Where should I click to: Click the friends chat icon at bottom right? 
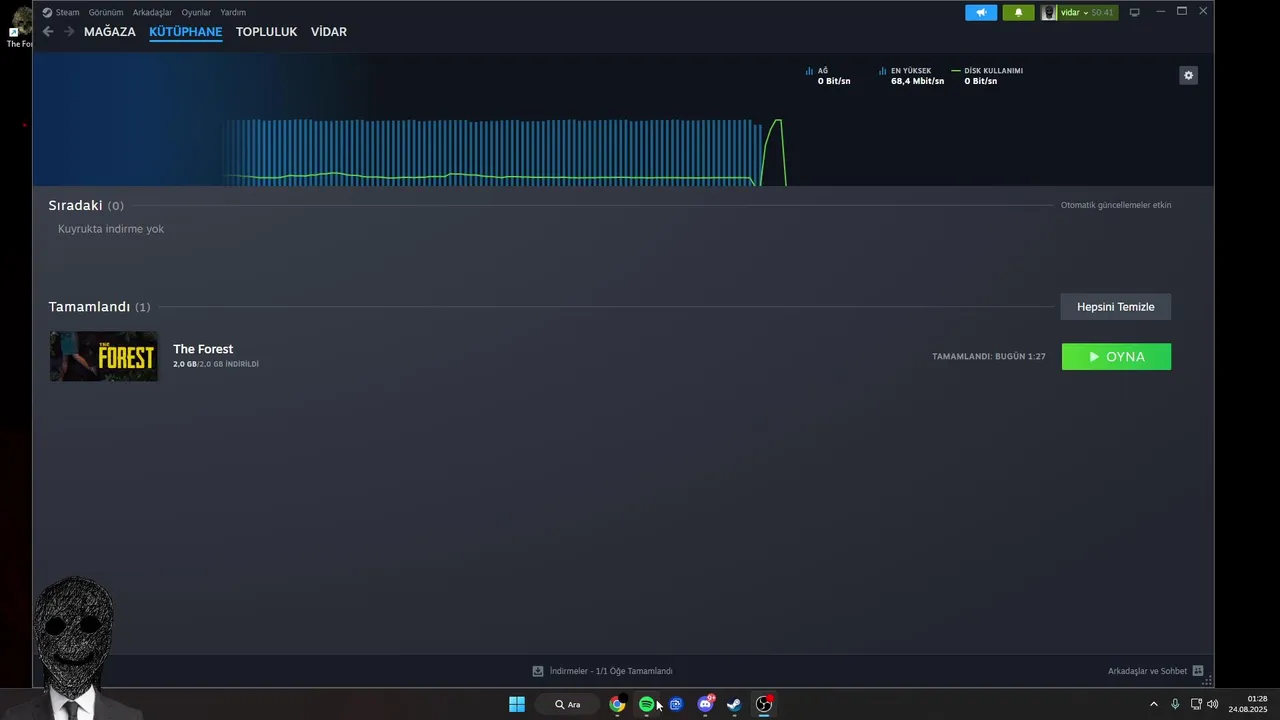coord(1198,671)
